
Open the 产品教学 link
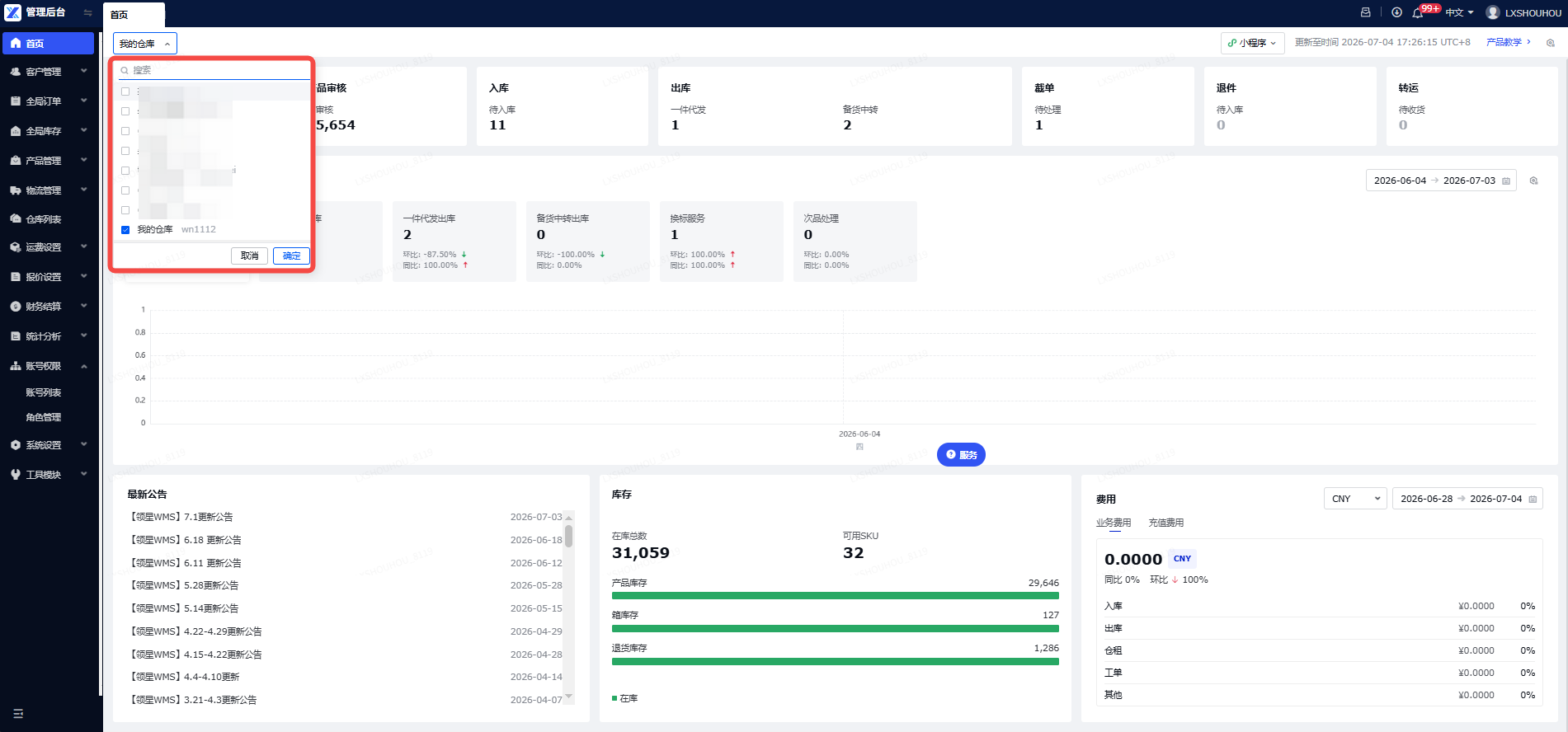(1504, 42)
